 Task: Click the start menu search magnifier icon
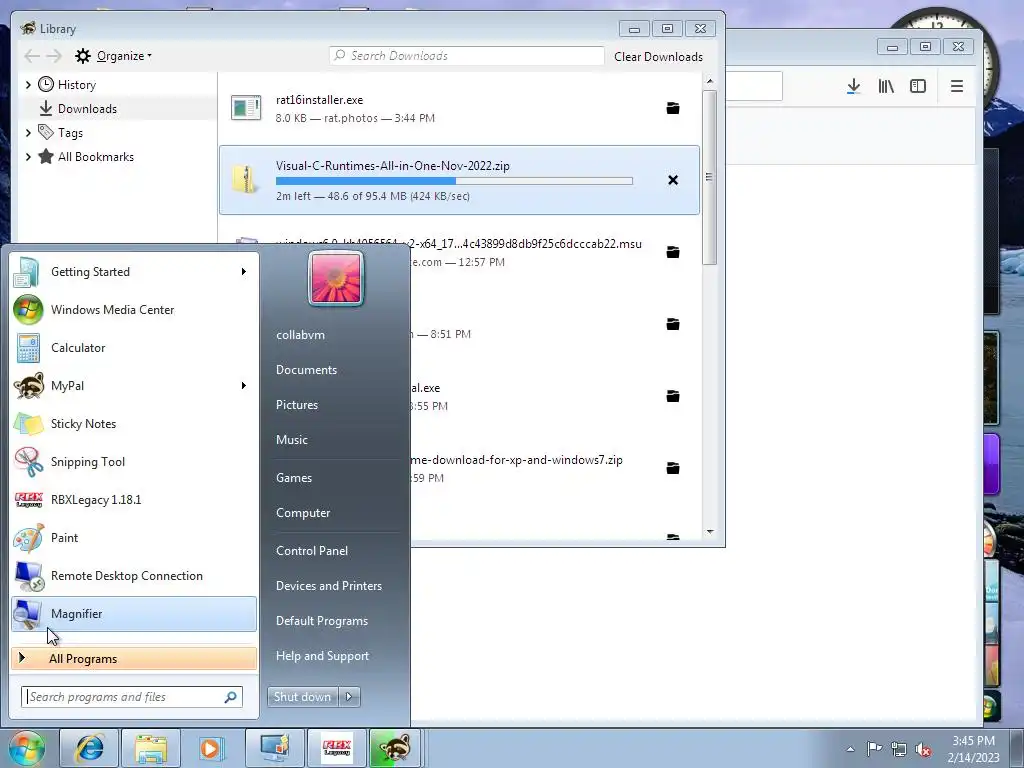(x=231, y=697)
